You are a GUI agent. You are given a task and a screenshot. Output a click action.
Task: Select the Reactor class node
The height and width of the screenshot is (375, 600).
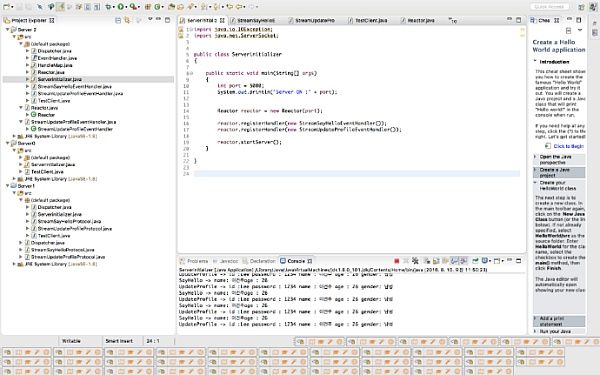(46, 115)
